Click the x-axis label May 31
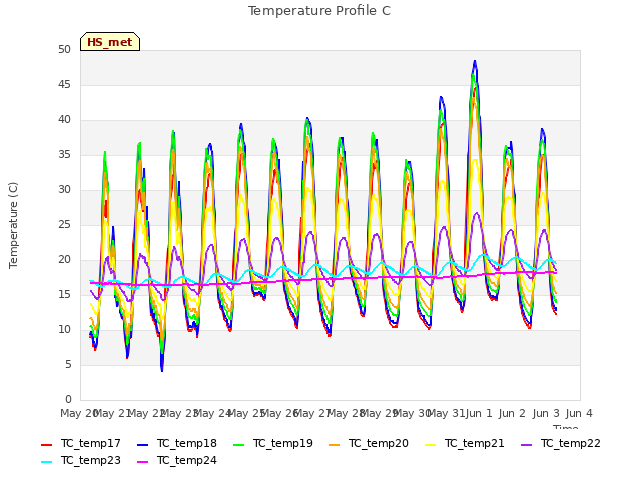Screen dimensions: 640x480 446,413
